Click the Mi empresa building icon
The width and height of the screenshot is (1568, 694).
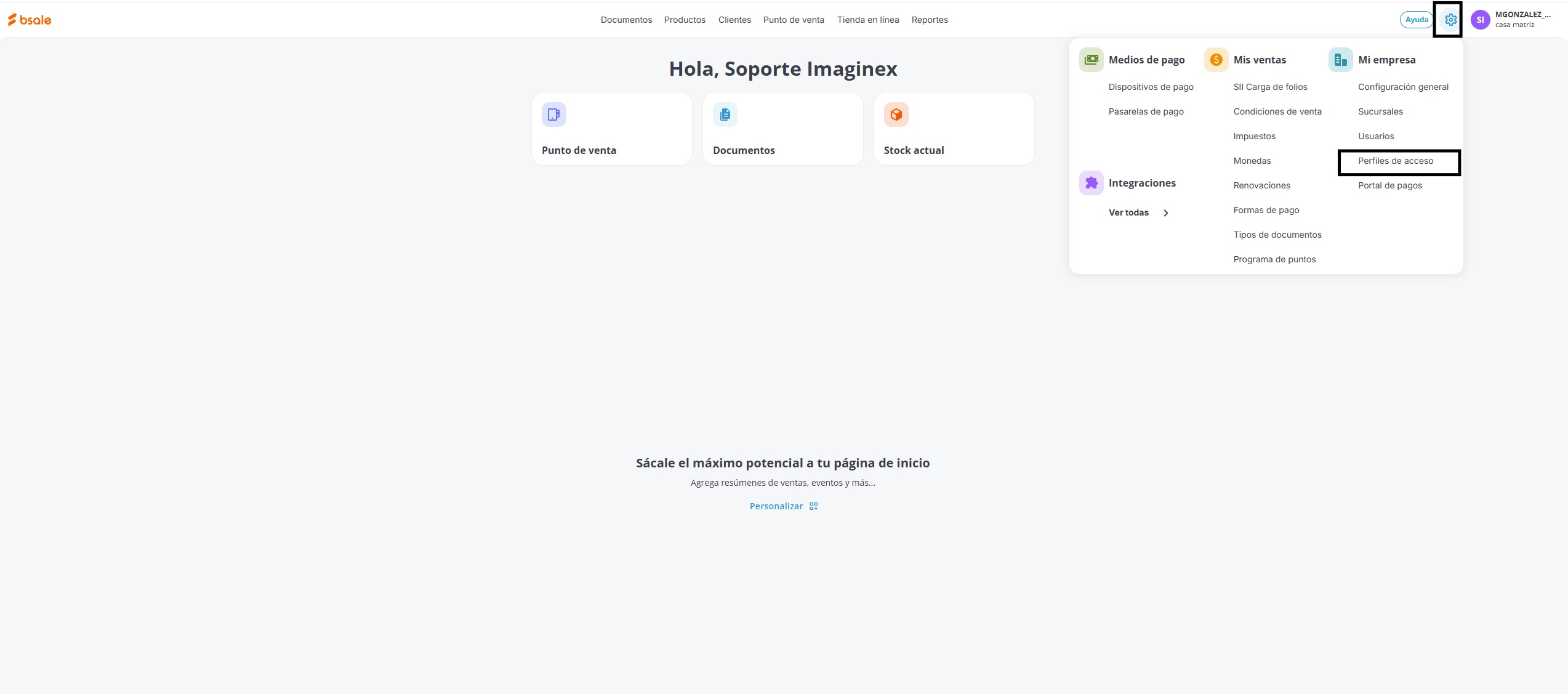(x=1340, y=60)
